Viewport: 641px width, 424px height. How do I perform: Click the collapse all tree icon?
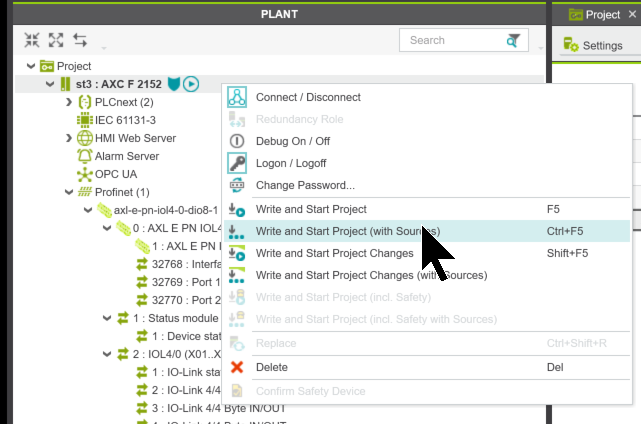click(x=32, y=41)
